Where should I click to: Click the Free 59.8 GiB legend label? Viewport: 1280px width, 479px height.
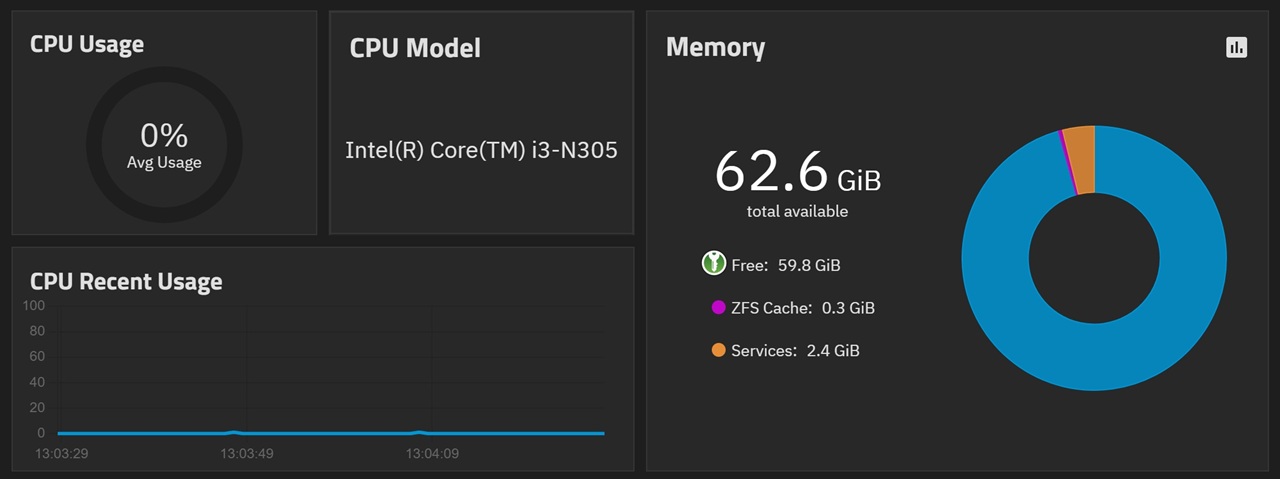786,266
